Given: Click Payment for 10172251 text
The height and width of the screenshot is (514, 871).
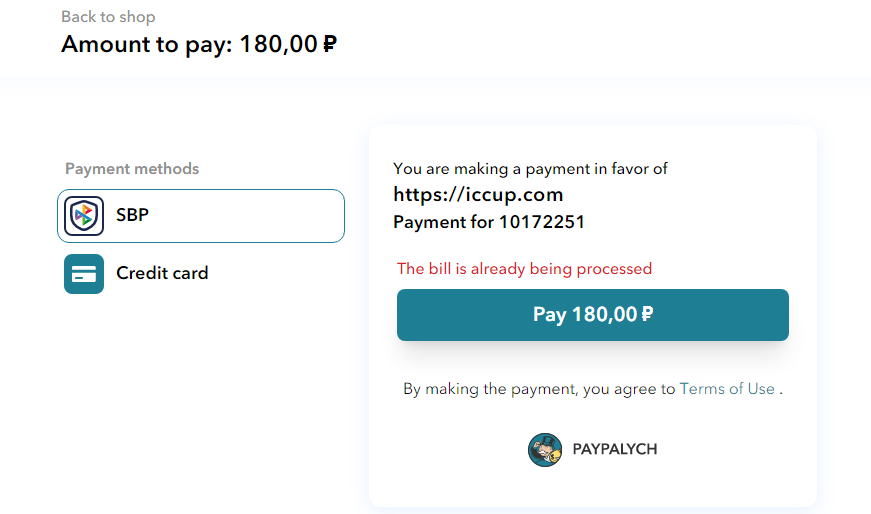Looking at the screenshot, I should pos(489,222).
